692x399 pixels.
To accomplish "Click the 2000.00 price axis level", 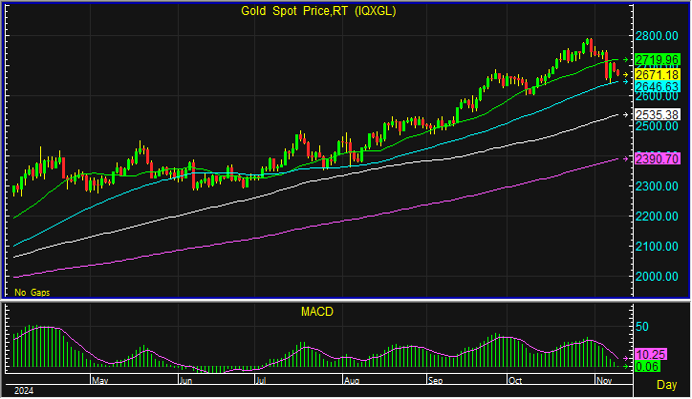I will coord(657,277).
